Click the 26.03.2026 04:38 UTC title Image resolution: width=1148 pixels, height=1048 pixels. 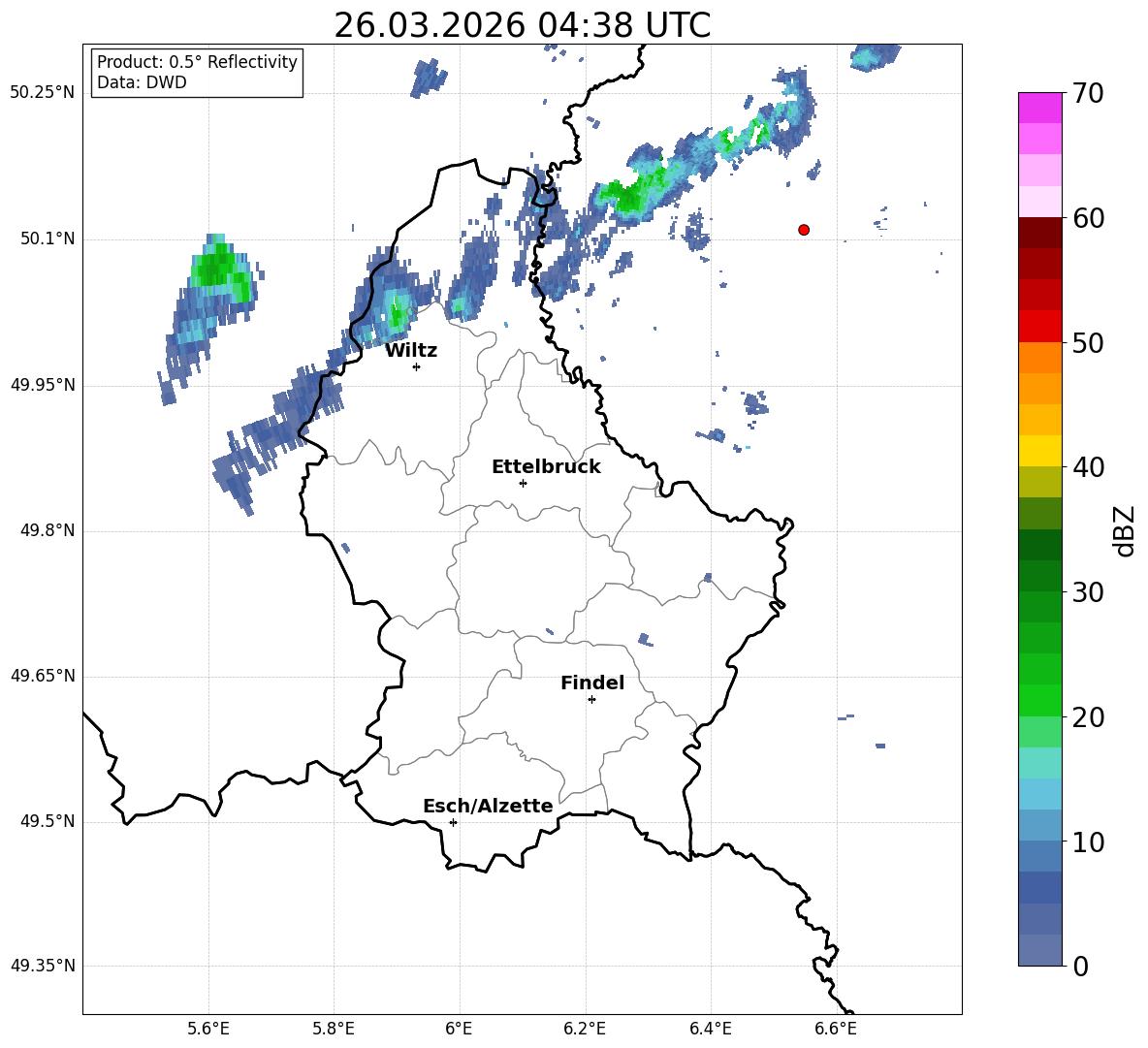point(522,25)
